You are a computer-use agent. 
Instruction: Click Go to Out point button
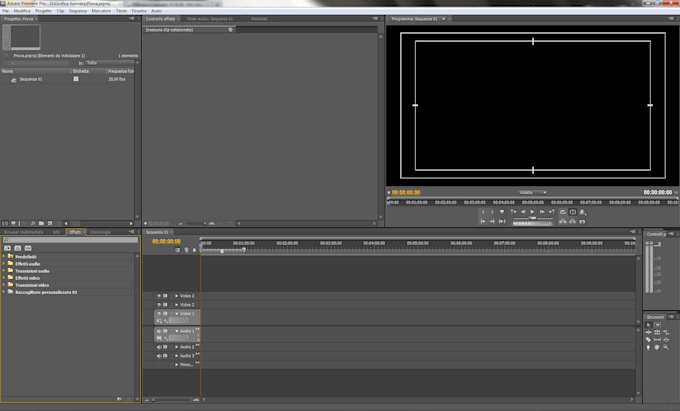(x=492, y=222)
